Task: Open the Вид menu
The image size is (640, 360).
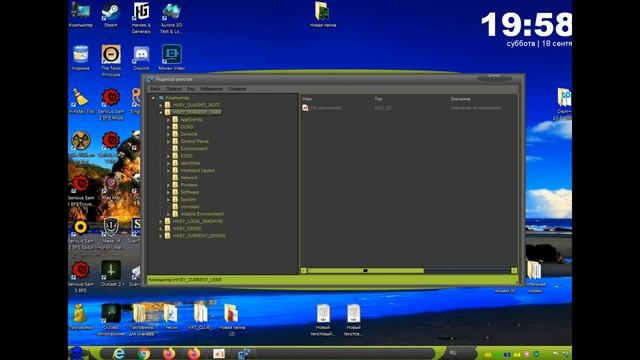Action: point(191,89)
